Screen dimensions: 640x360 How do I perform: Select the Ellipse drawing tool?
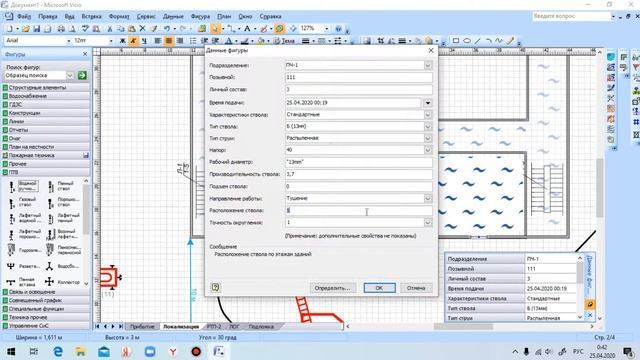(x=467, y=41)
